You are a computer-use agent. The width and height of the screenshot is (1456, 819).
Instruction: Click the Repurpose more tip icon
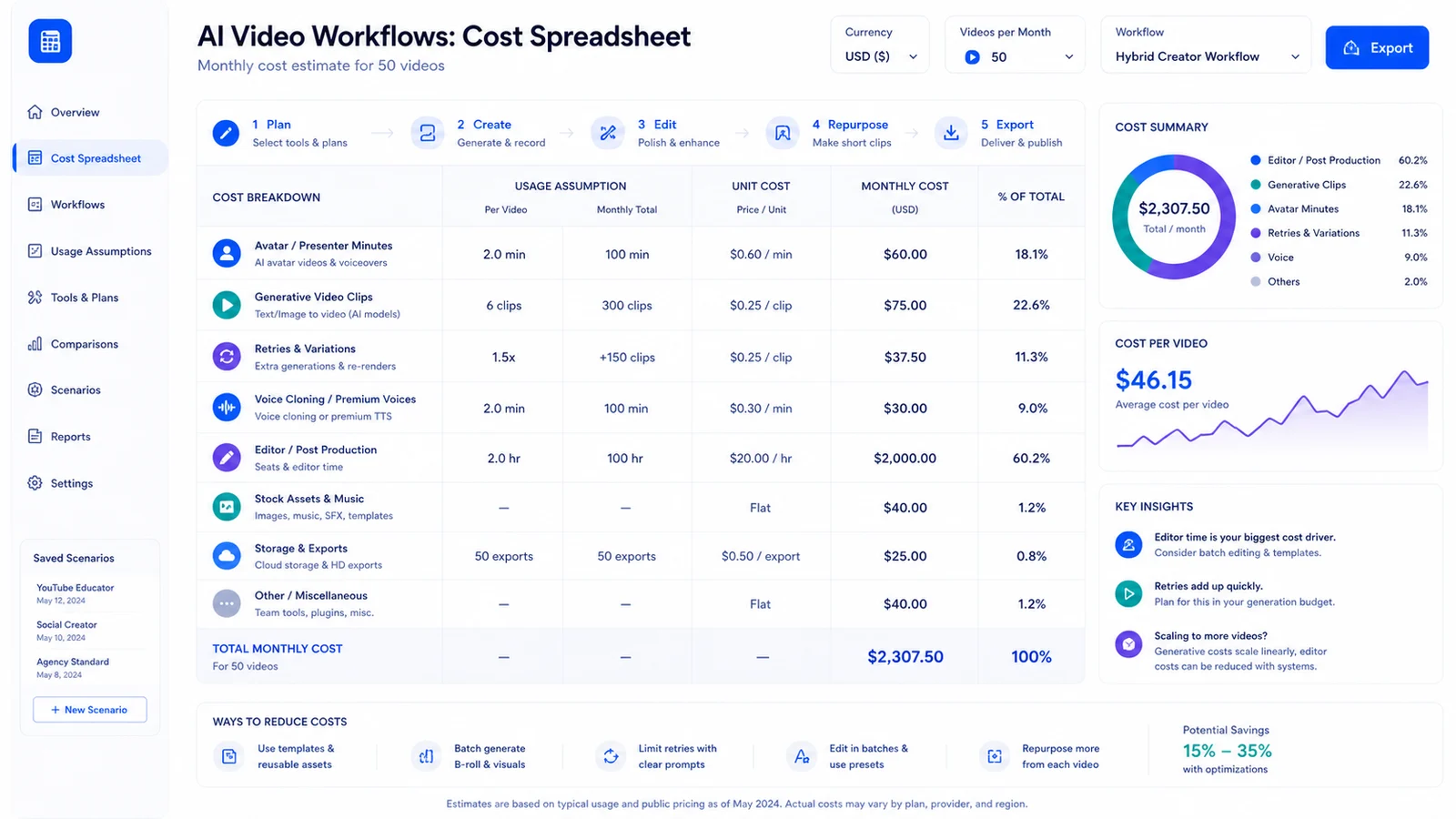[995, 756]
